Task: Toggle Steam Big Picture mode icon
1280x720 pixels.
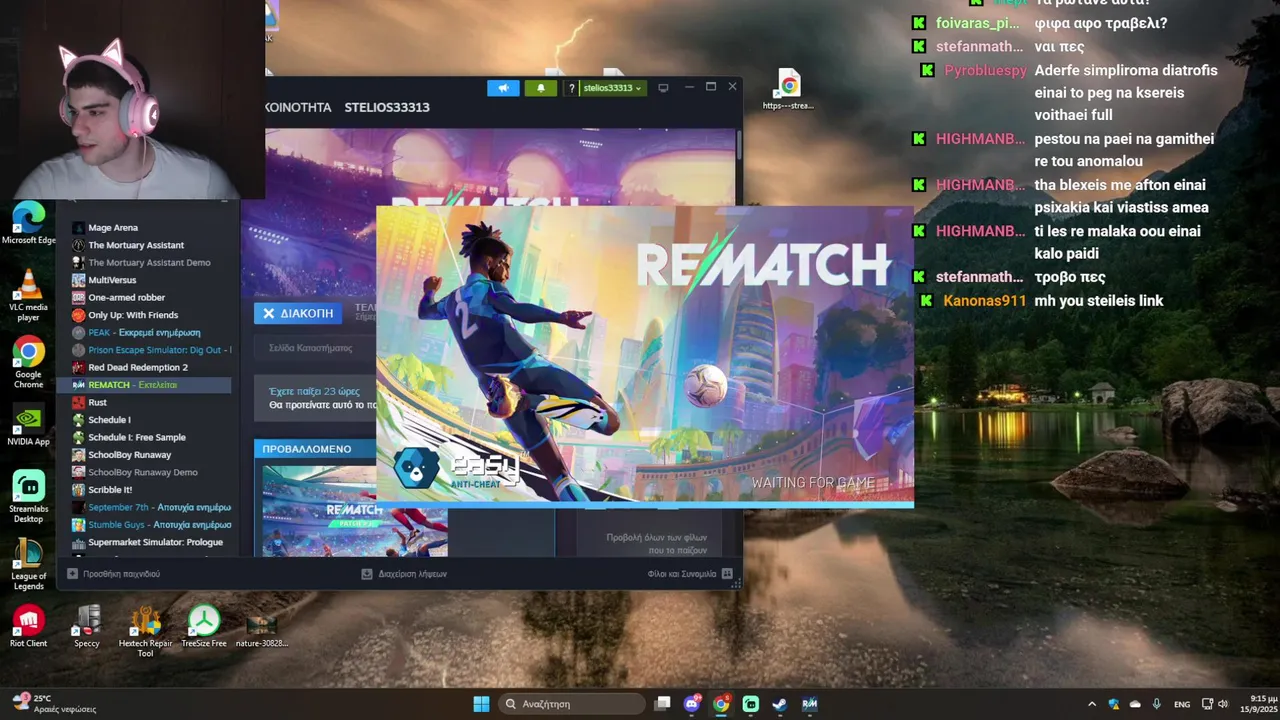Action: click(663, 88)
